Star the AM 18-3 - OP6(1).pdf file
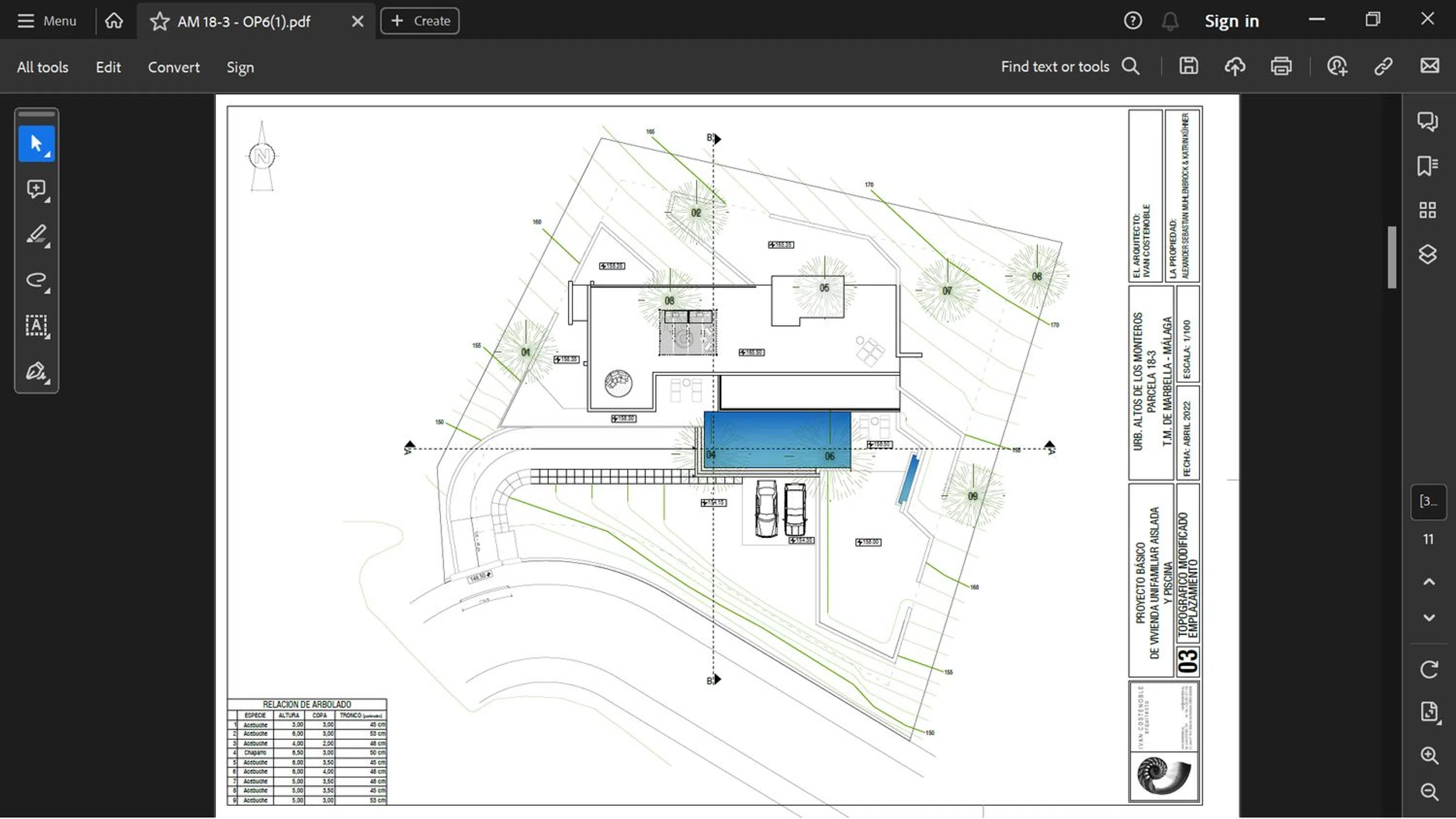The image size is (1456, 819). tap(159, 21)
